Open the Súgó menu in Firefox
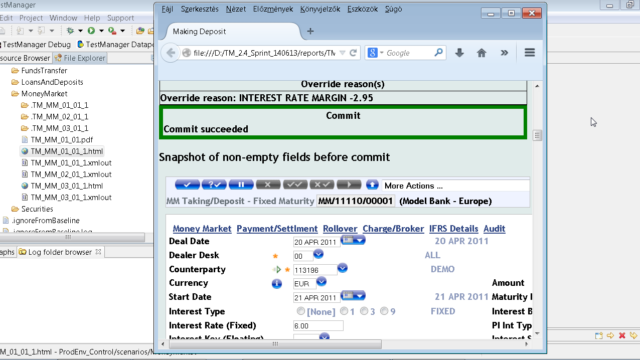The width and height of the screenshot is (640, 360). pos(393,9)
